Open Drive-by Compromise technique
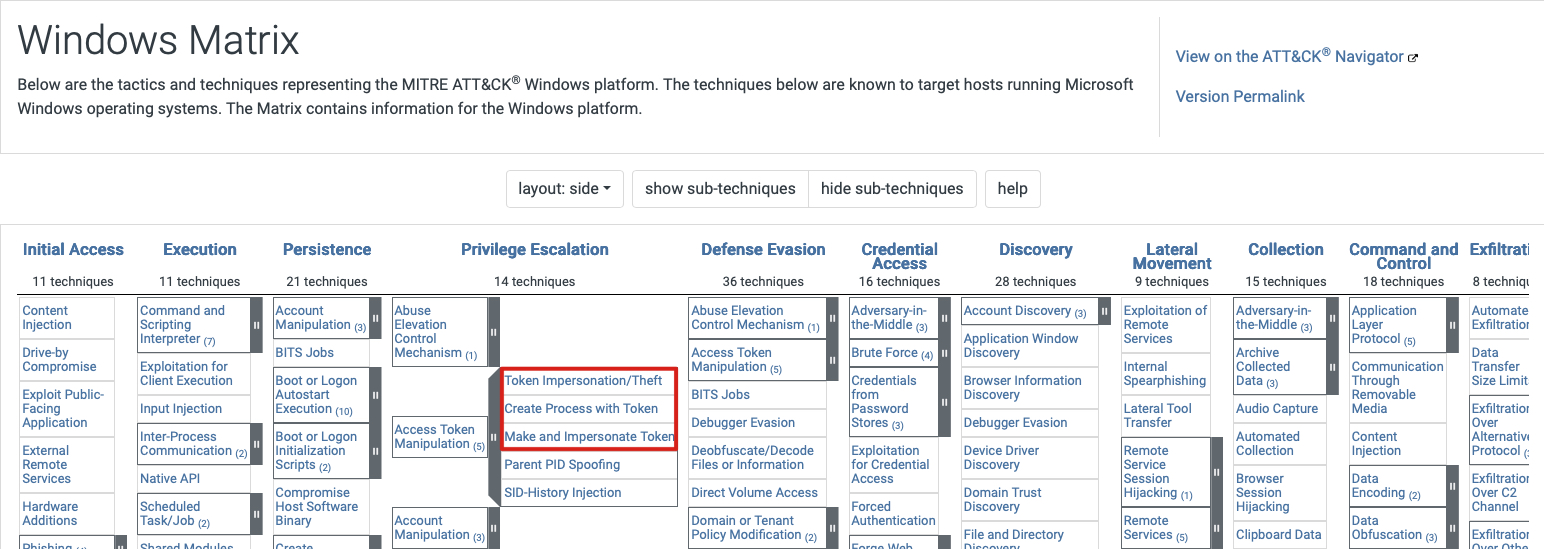 (60, 360)
